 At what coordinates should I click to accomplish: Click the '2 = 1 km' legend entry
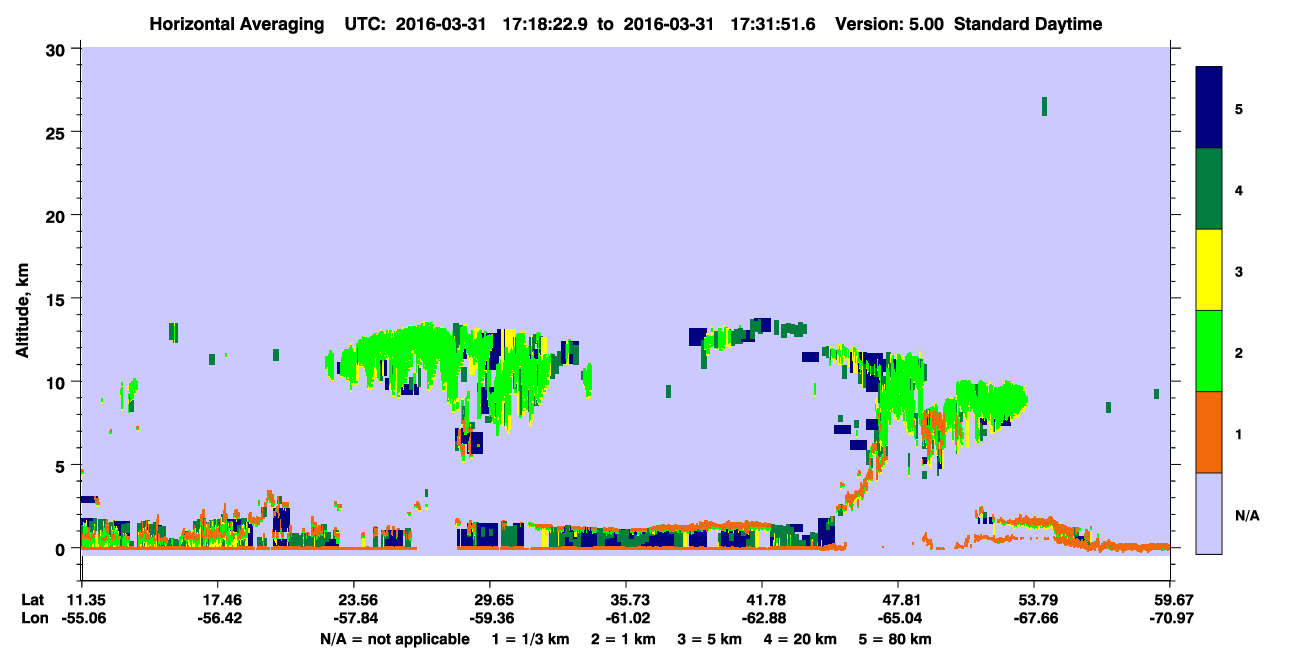coord(622,639)
